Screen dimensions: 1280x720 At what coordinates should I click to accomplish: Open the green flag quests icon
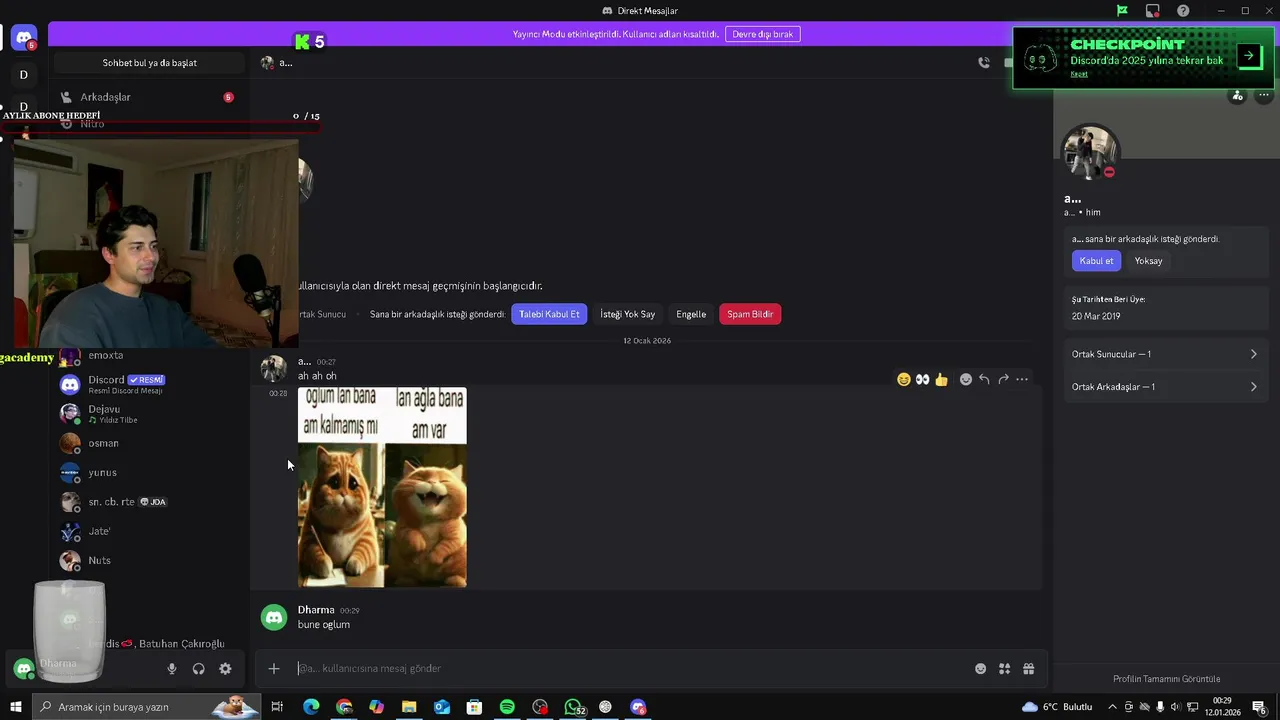click(1122, 11)
